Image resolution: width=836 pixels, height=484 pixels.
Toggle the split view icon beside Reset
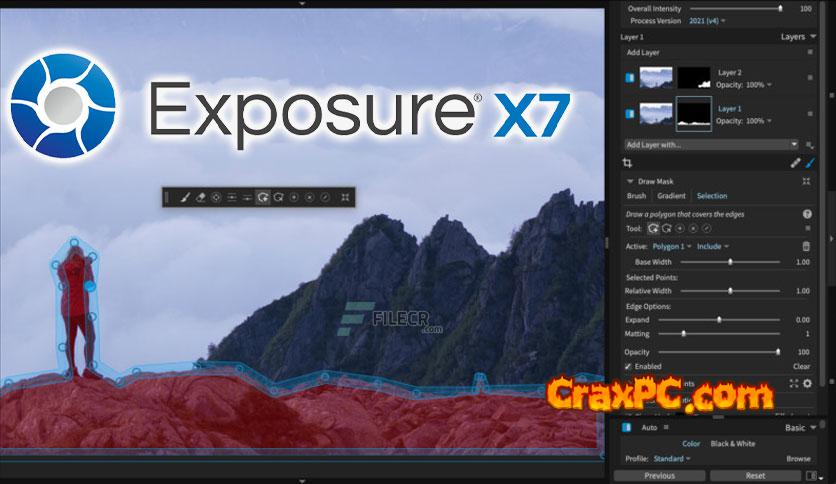point(811,475)
